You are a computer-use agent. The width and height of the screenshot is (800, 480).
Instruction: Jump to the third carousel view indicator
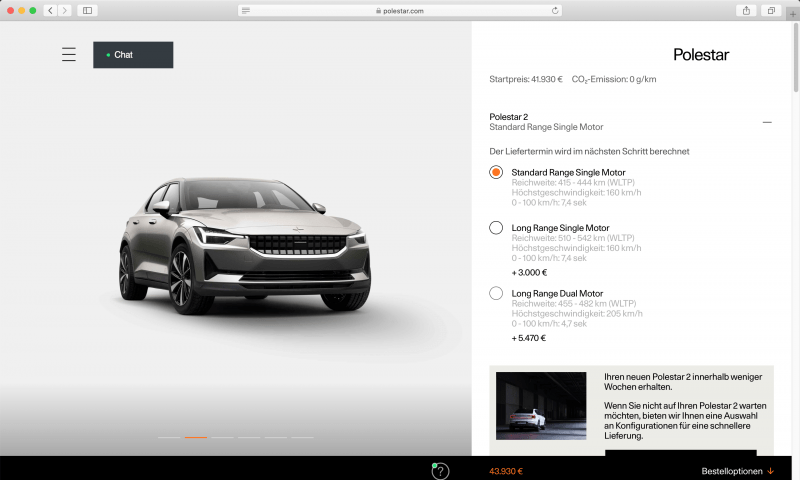coord(222,437)
